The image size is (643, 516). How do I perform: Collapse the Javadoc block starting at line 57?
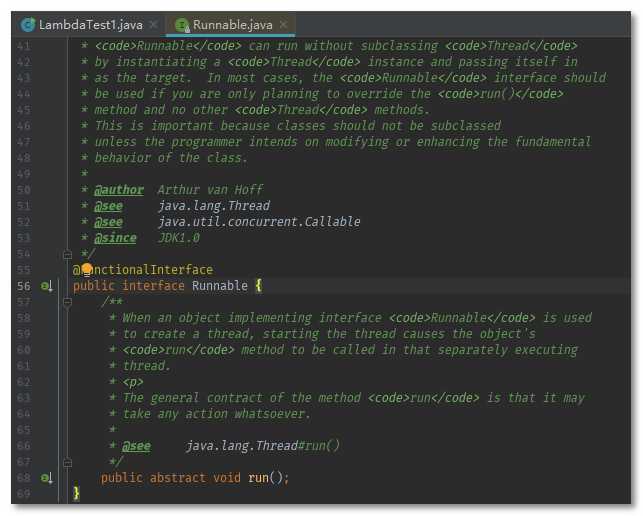coord(67,302)
